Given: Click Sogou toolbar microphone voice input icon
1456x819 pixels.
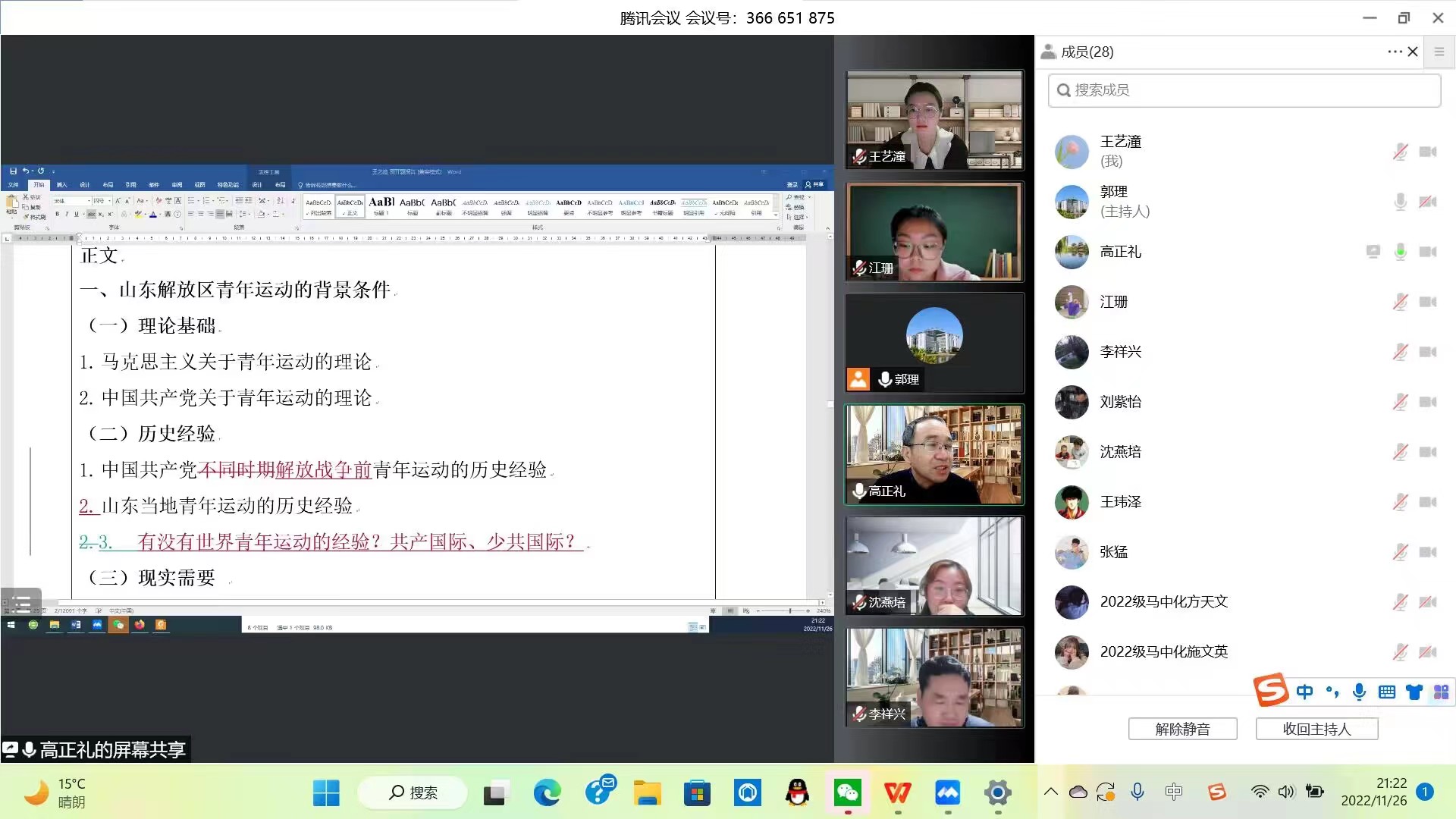Looking at the screenshot, I should tap(1360, 692).
